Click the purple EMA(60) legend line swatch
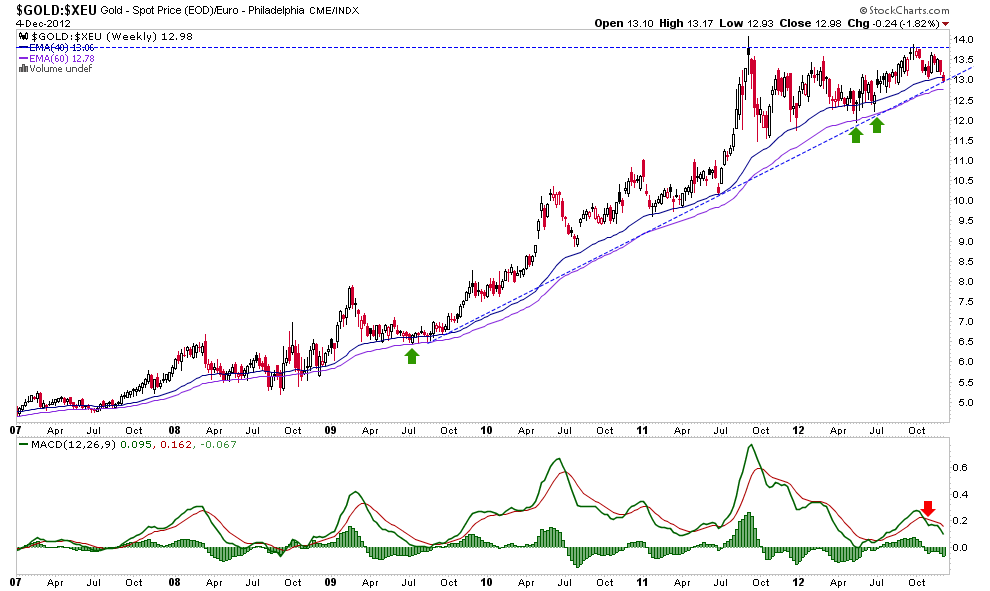This screenshot has width=990, height=591. (24, 58)
